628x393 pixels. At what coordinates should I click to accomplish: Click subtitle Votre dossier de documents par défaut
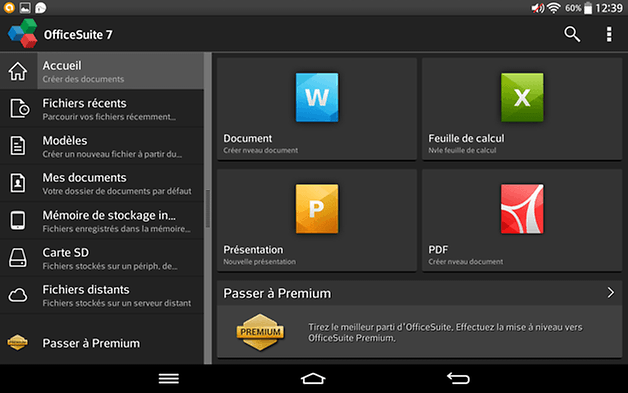click(117, 191)
